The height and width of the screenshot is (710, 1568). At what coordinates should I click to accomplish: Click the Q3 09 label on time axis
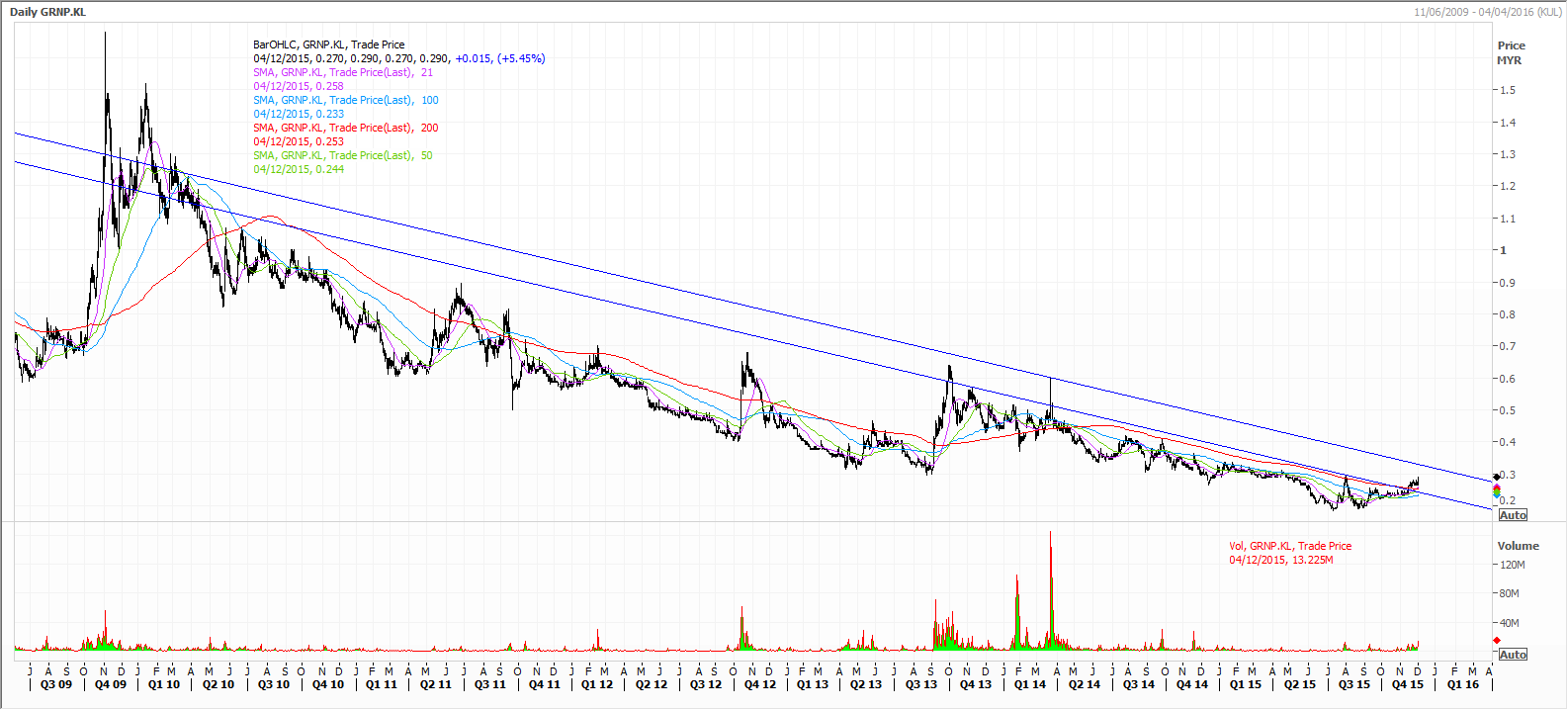click(55, 684)
